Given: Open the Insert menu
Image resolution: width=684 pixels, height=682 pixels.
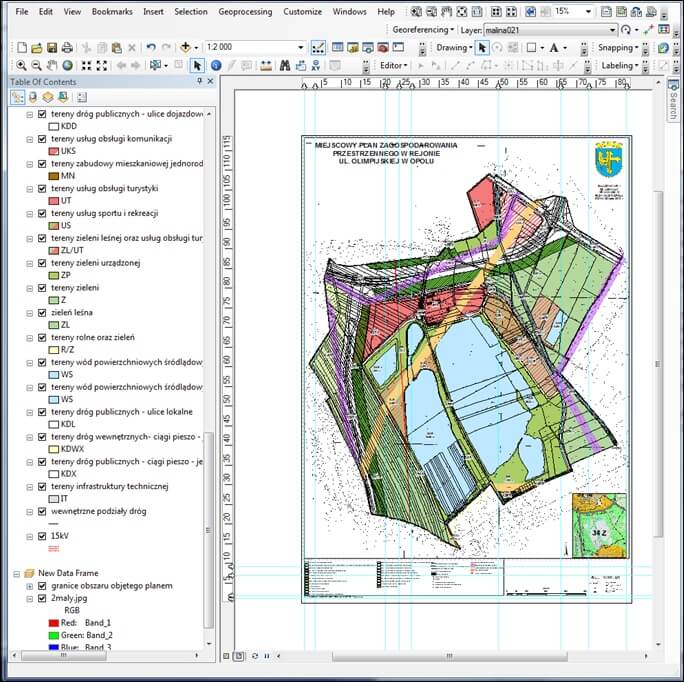Looking at the screenshot, I should pos(154,12).
